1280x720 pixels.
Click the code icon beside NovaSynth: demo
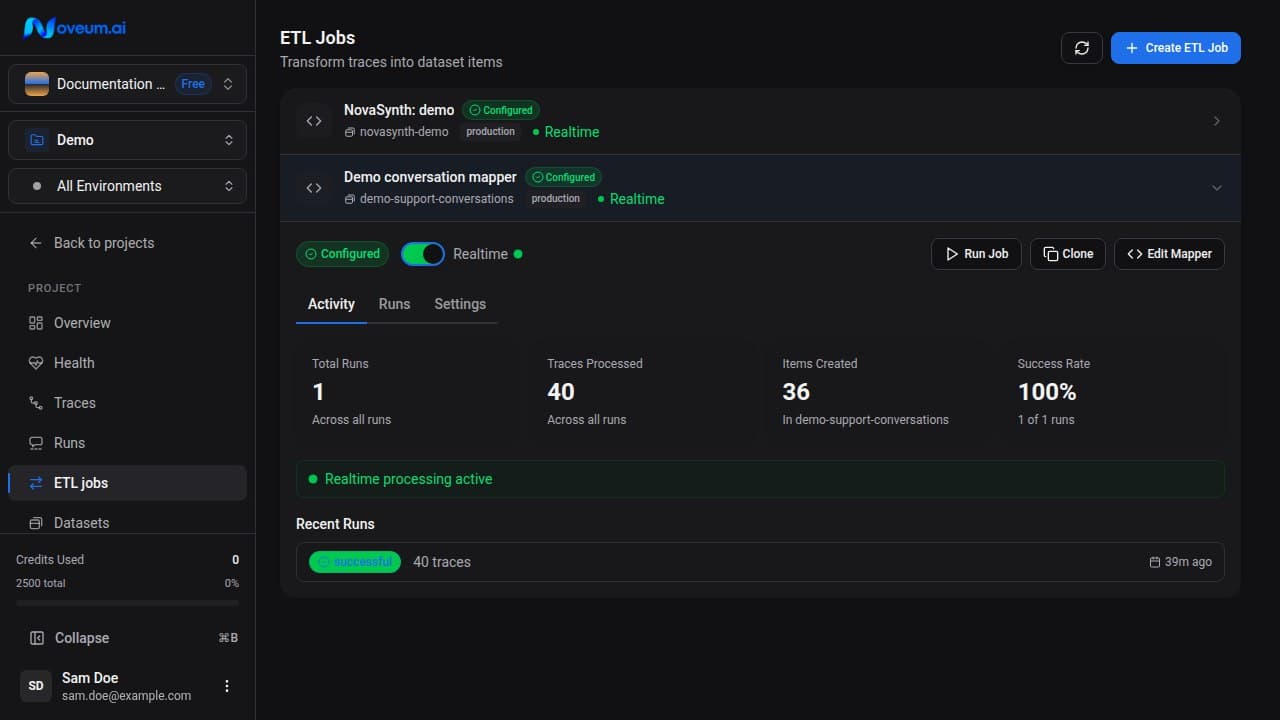coord(314,121)
